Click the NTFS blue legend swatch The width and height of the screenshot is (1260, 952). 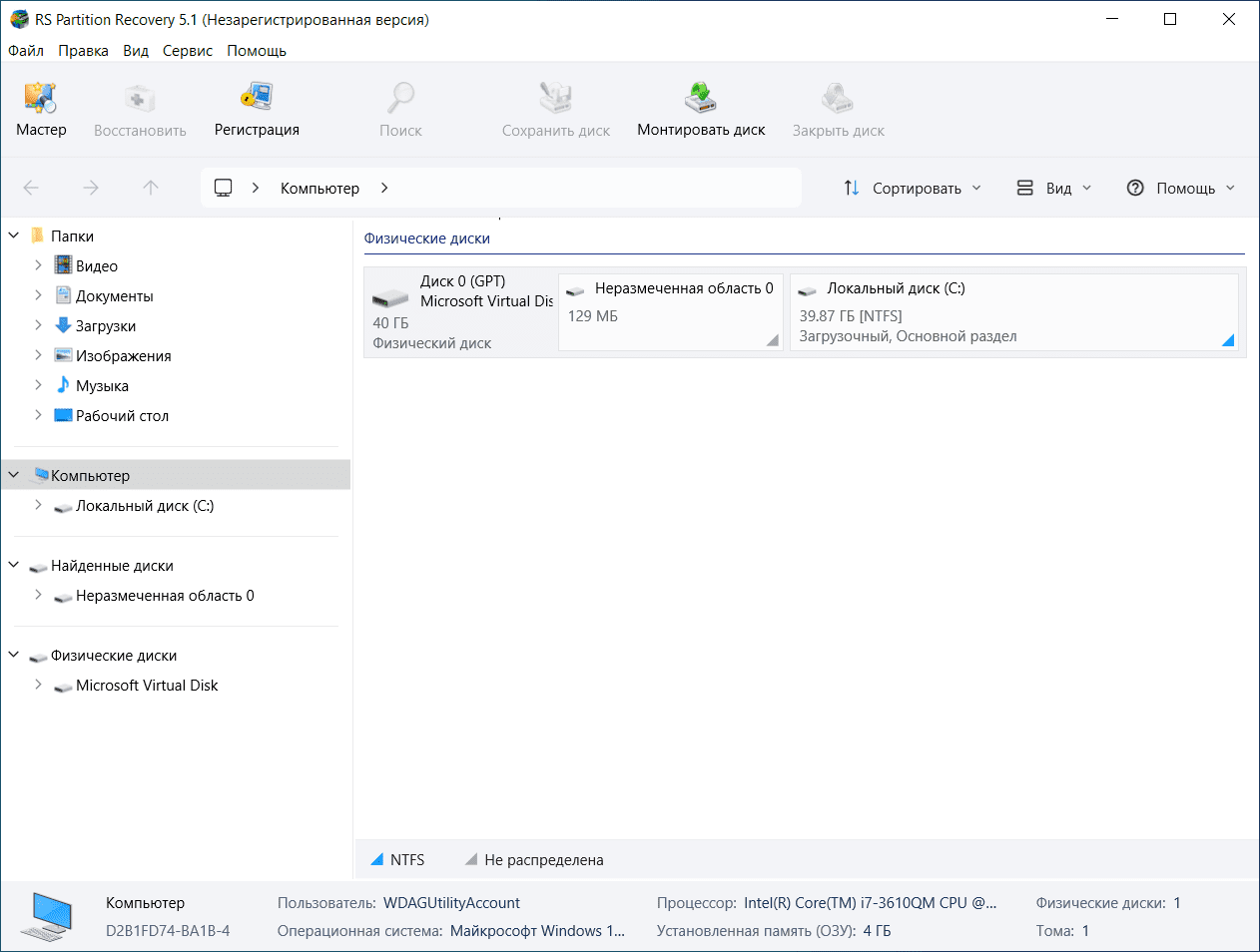pyautogui.click(x=377, y=859)
